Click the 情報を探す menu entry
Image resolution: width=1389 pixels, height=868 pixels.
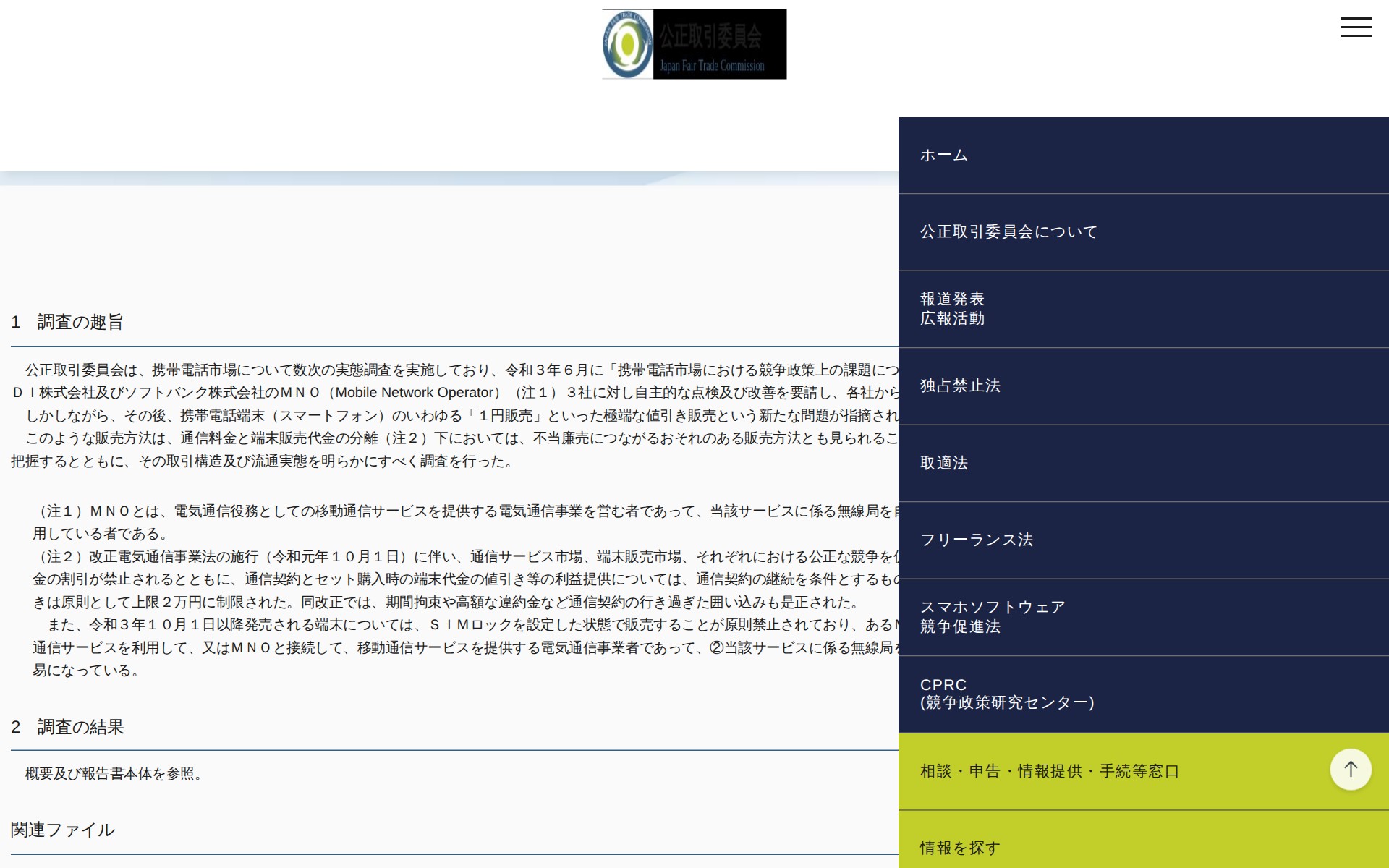click(960, 848)
